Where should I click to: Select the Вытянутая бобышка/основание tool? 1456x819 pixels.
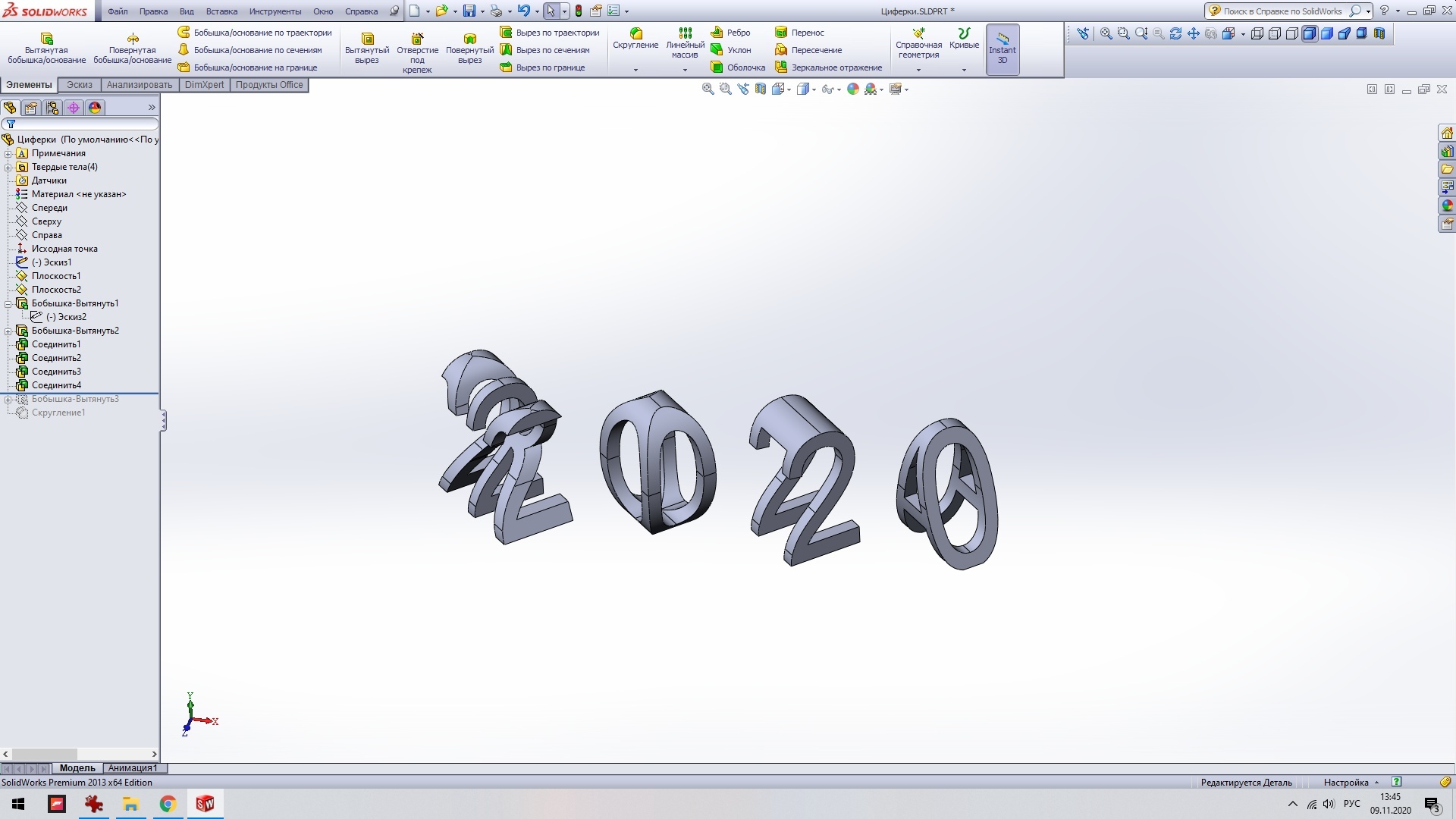click(46, 49)
